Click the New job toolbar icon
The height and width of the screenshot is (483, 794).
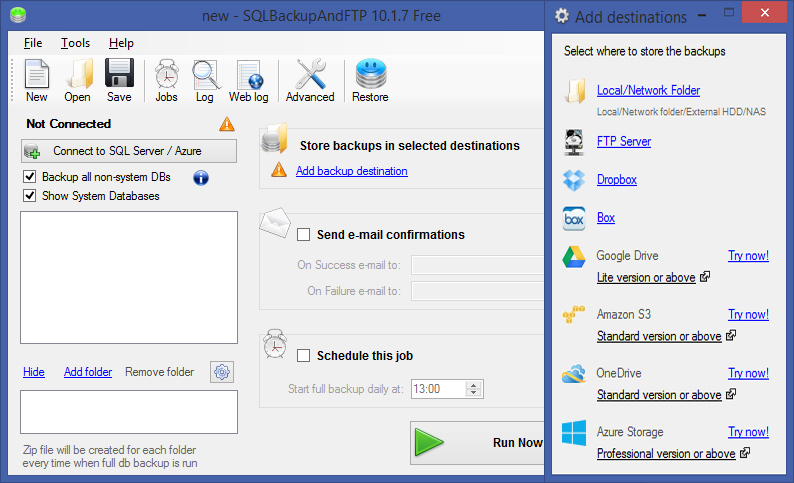point(36,74)
